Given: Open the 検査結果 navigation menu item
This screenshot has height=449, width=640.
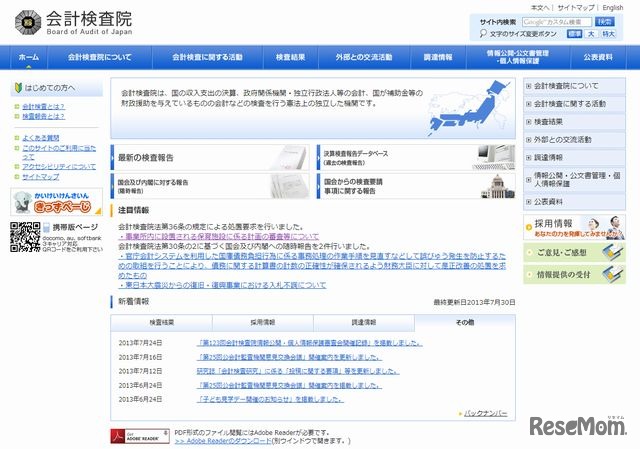Looking at the screenshot, I should click(290, 57).
